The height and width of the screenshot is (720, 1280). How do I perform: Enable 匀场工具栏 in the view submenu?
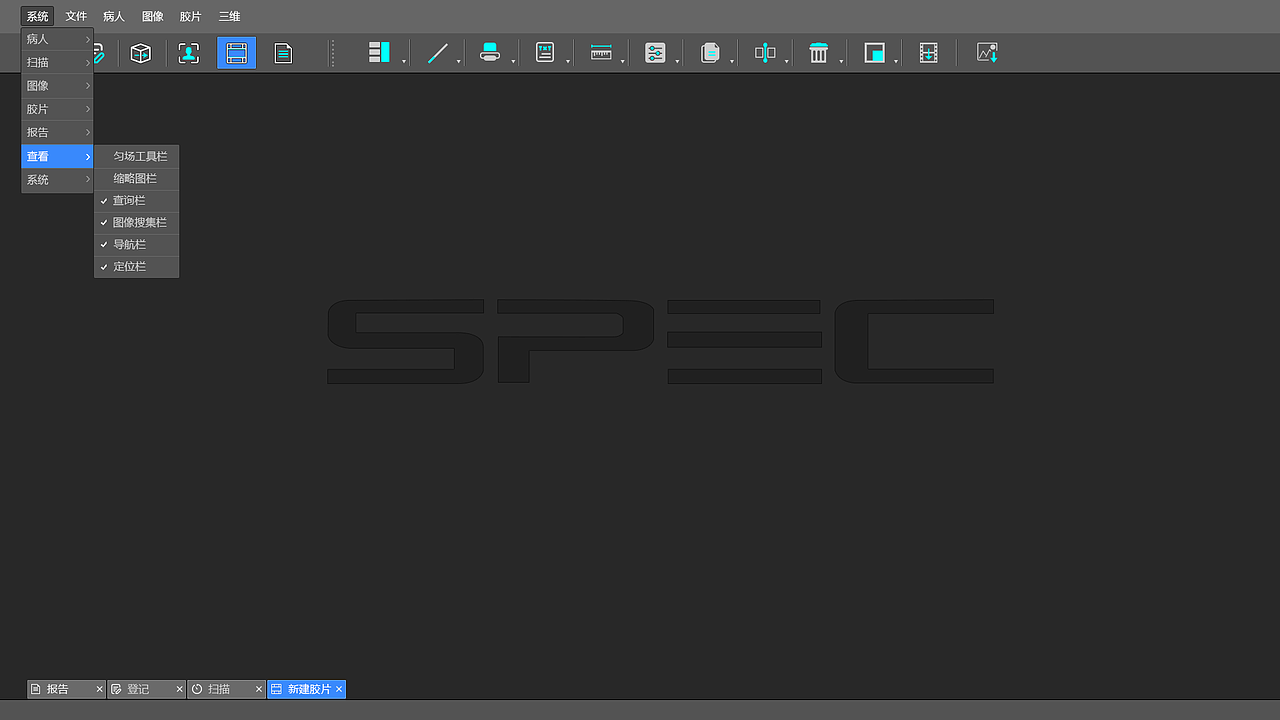[x=137, y=157]
